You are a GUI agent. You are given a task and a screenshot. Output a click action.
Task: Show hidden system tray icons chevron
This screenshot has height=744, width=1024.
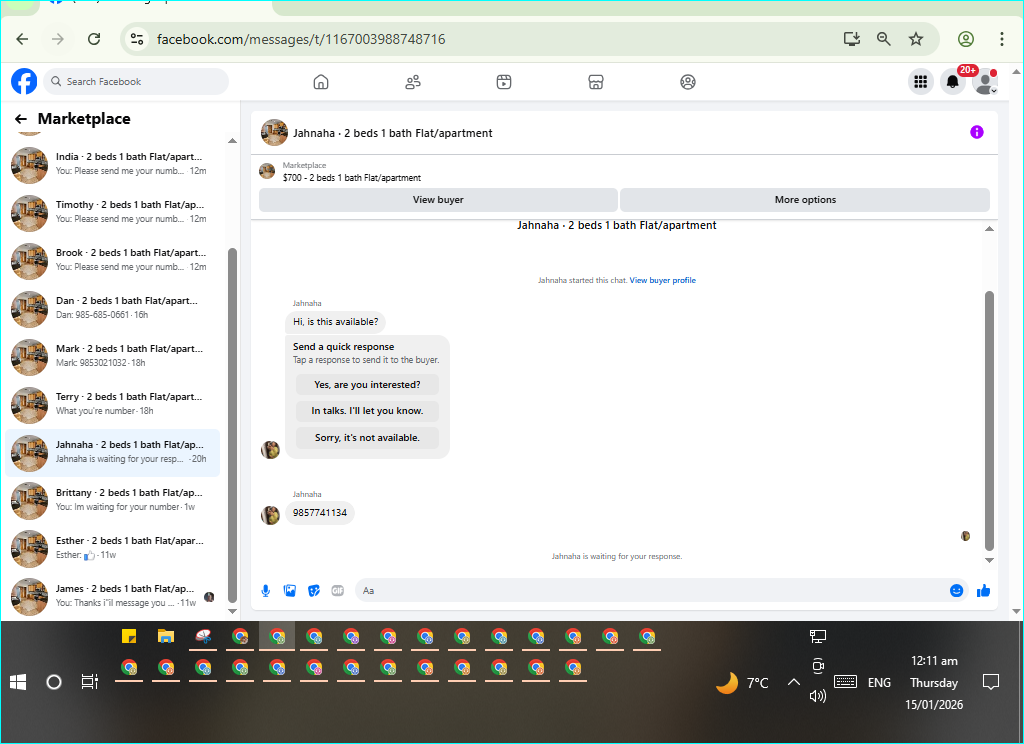tap(793, 683)
